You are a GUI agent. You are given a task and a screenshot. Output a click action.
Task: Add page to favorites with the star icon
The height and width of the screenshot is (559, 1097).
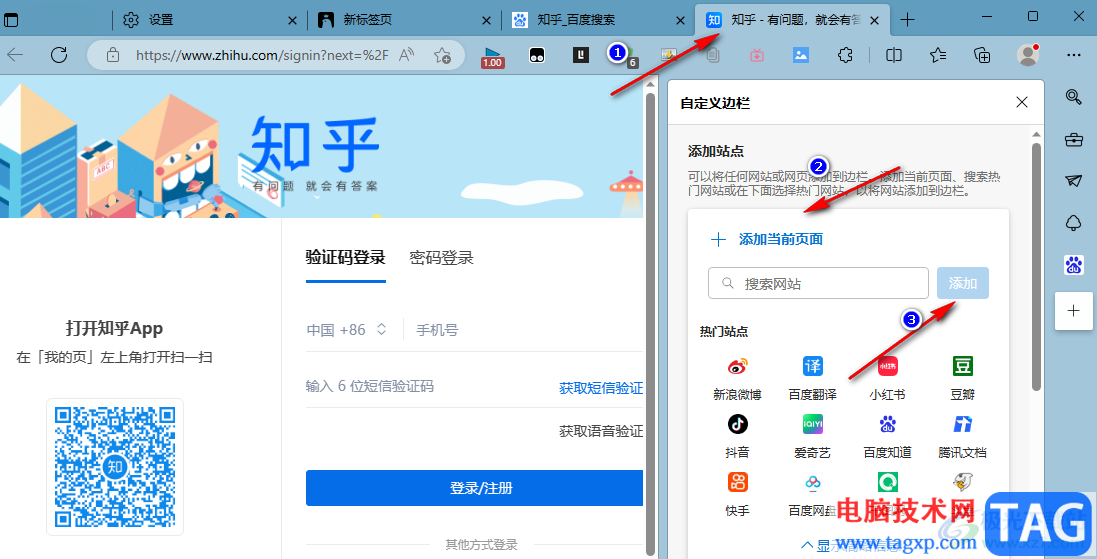tap(442, 55)
